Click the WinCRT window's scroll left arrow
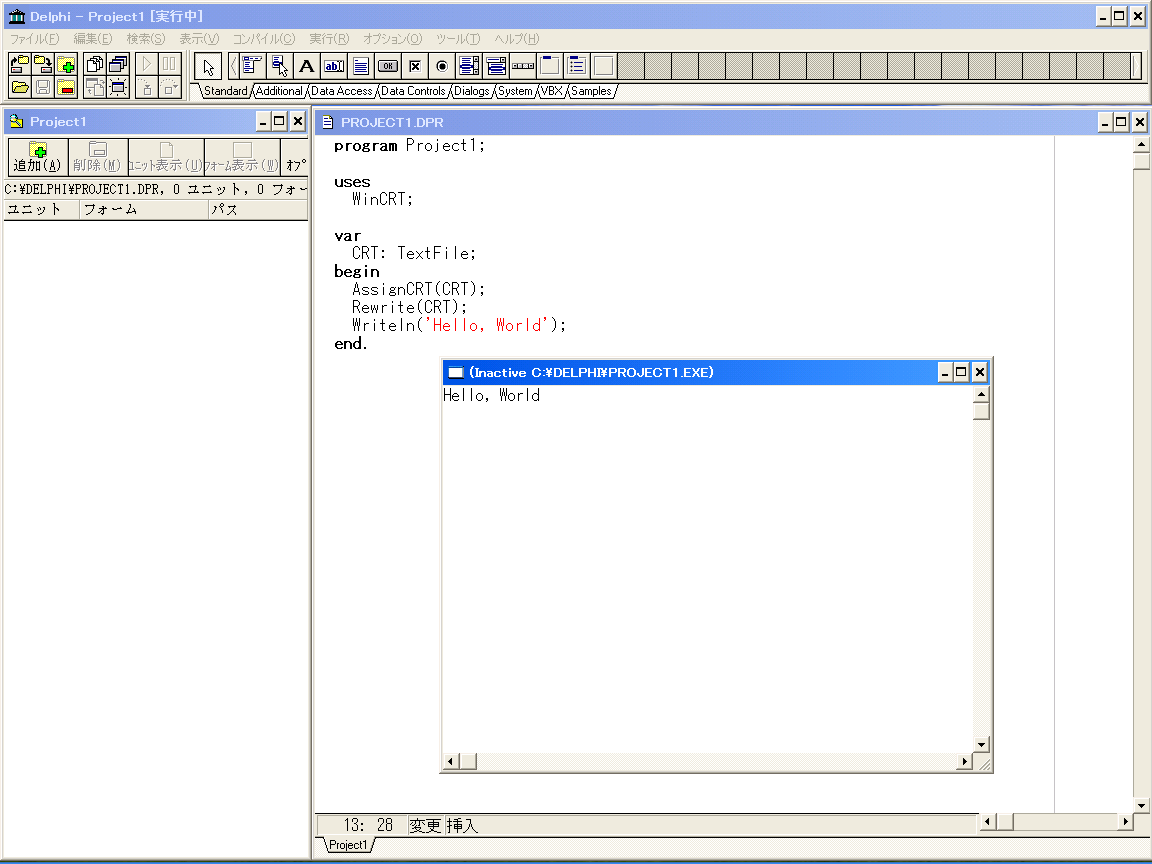 coord(450,761)
